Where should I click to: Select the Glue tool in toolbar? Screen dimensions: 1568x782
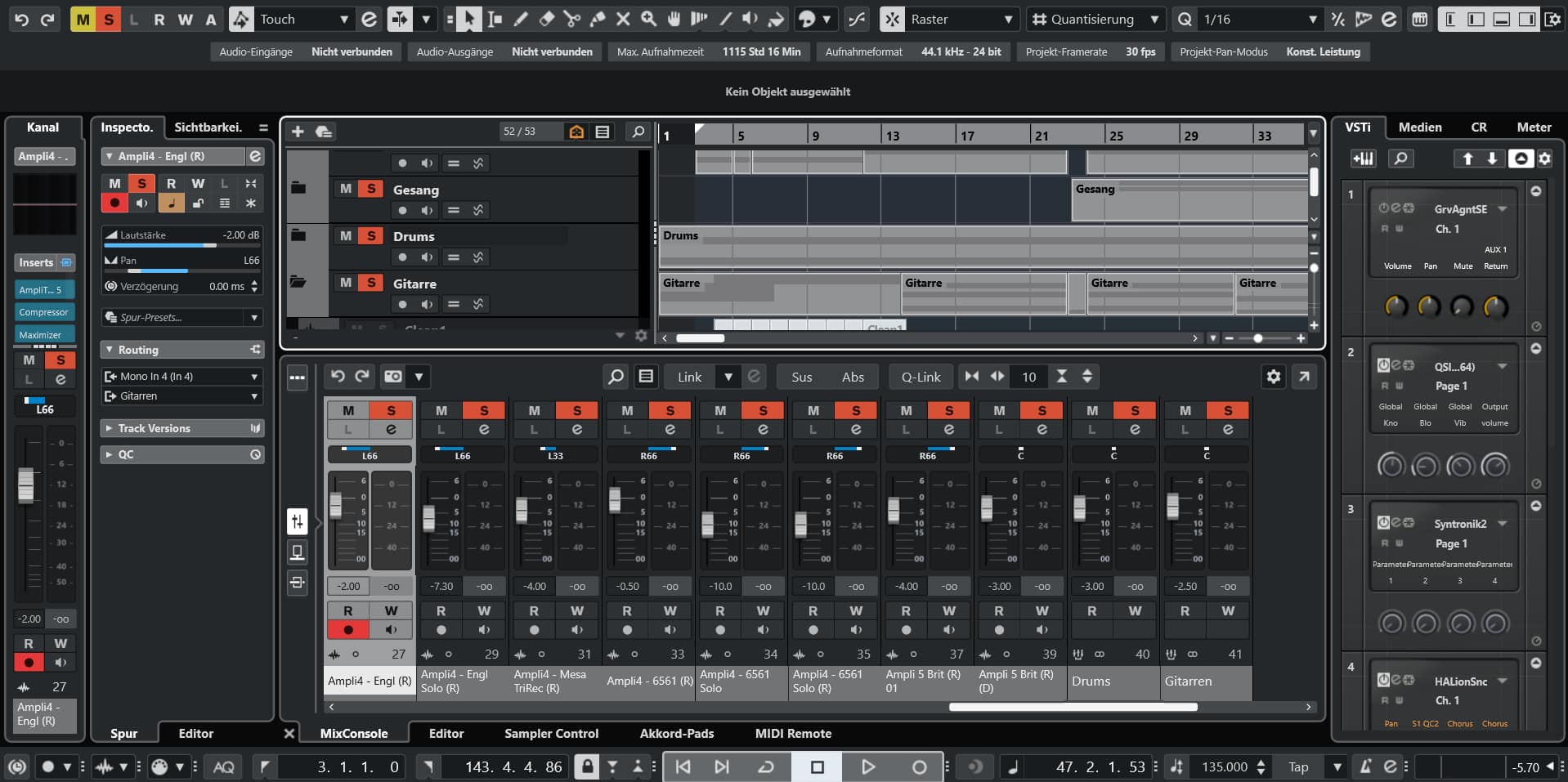tap(598, 19)
